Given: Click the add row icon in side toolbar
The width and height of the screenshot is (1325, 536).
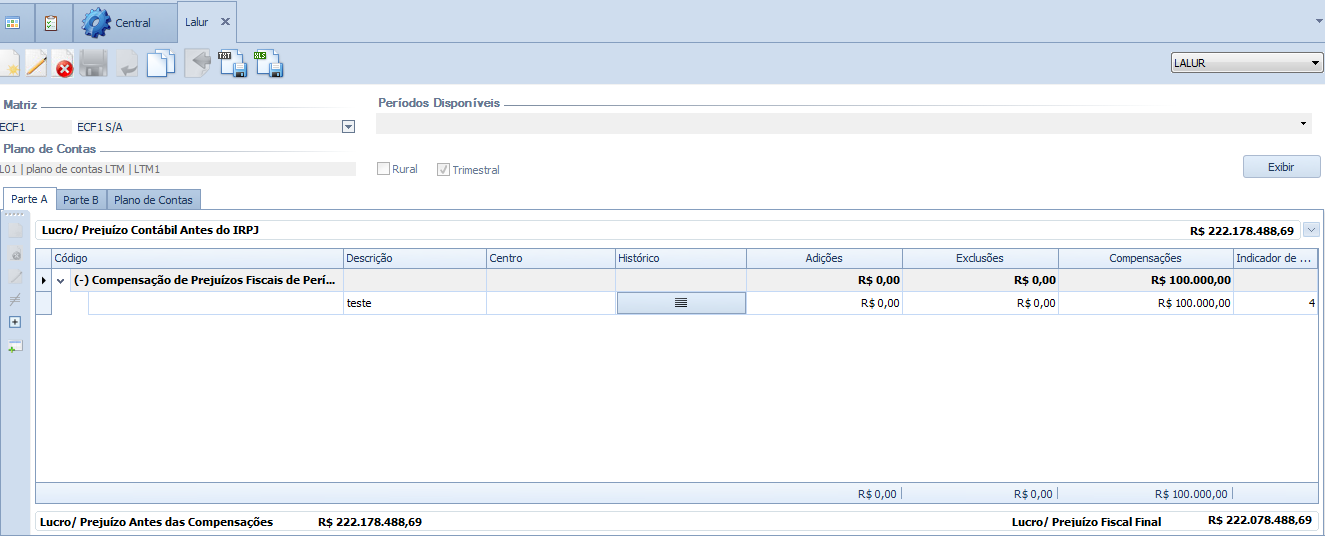Looking at the screenshot, I should point(15,346).
